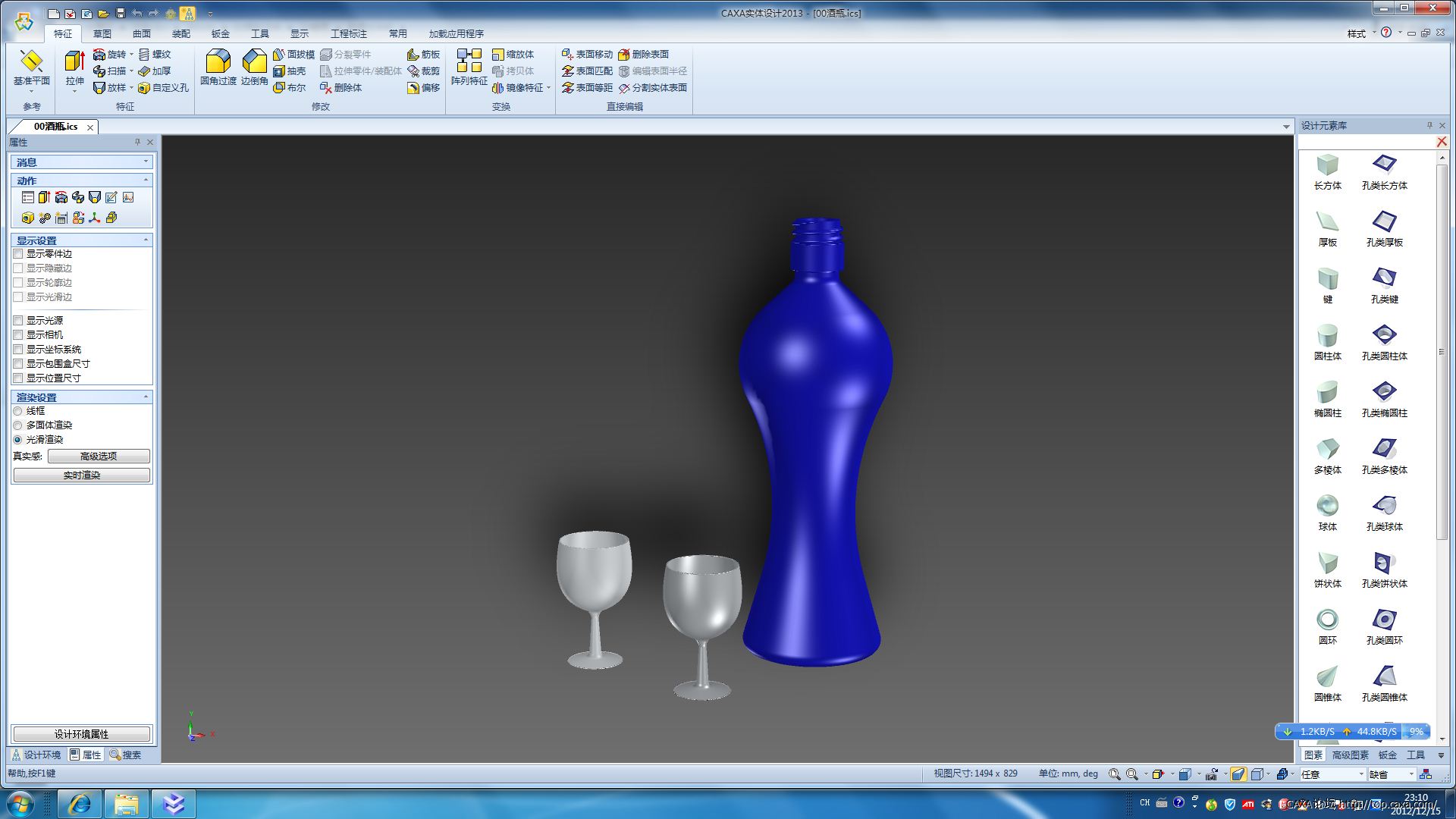This screenshot has height=819, width=1456.
Task: Select the 面拔模 draft tool
Action: point(293,55)
